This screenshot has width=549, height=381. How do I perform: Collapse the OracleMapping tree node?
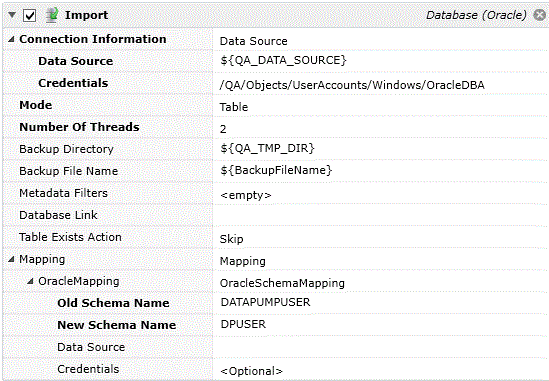[x=30, y=281]
